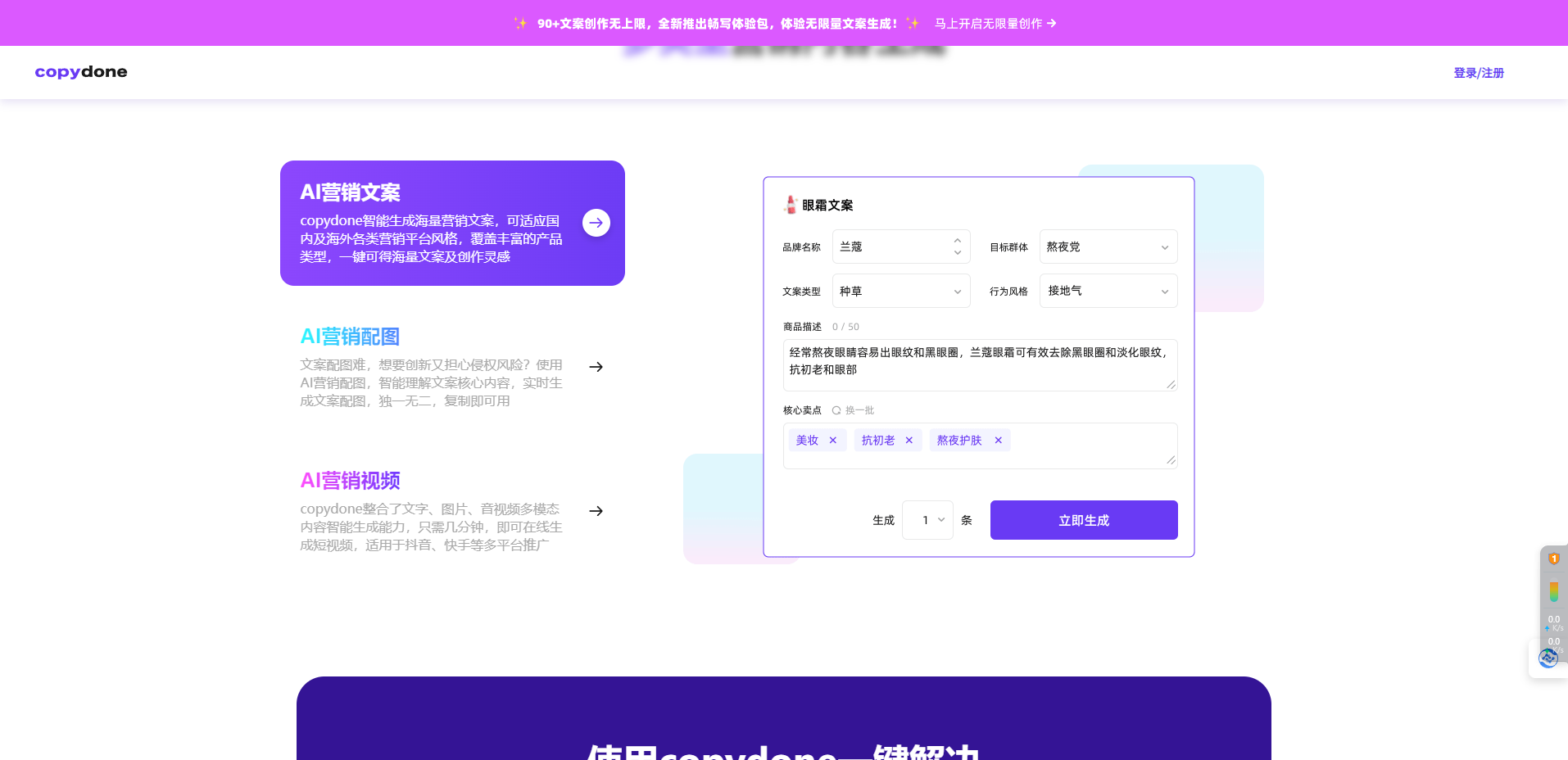Image resolution: width=1568 pixels, height=760 pixels.
Task: Click the blue circular icon at sidebar bottom
Action: coord(1548,658)
